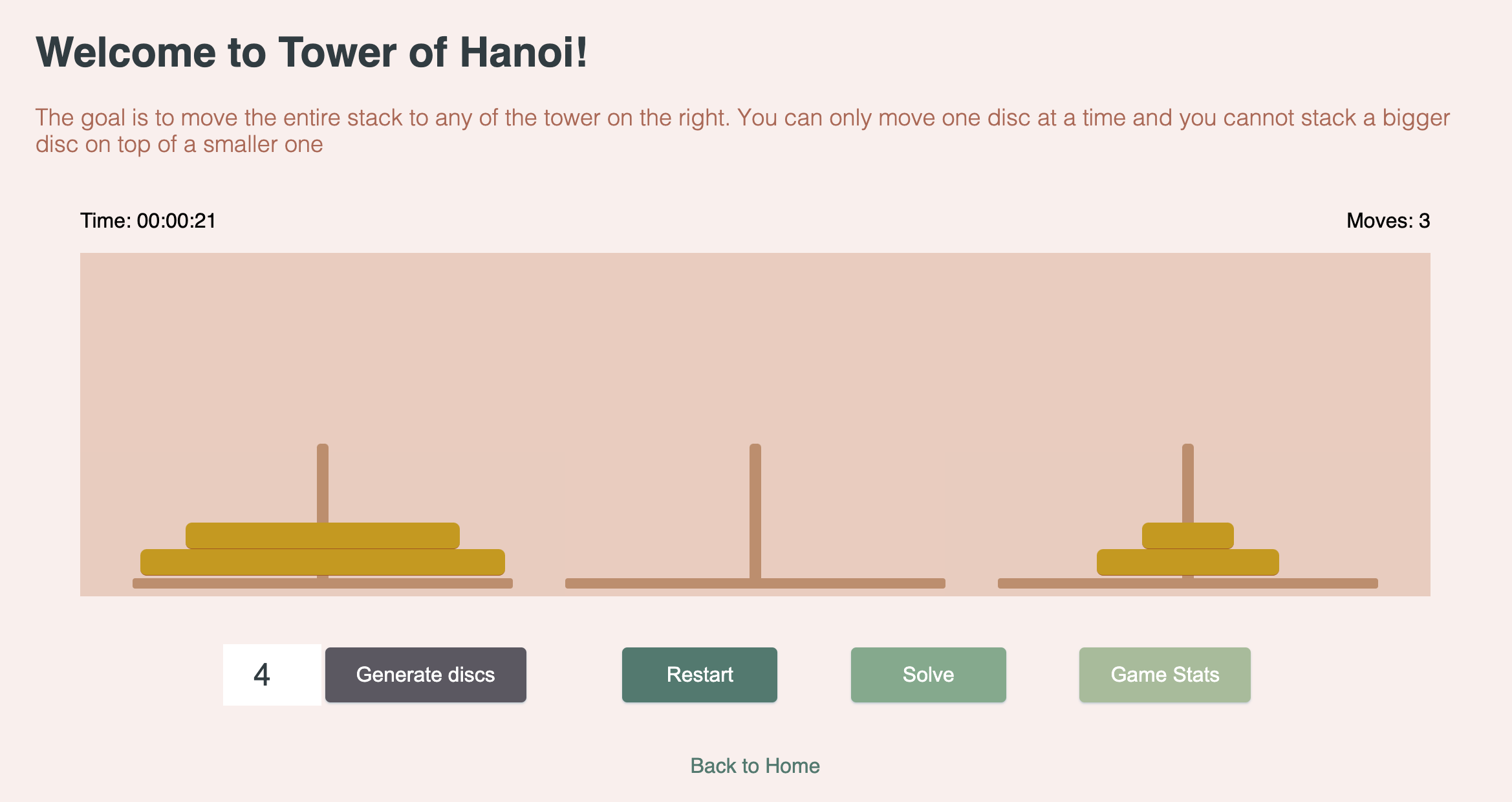Click the left tower peg above discs
Image resolution: width=1512 pixels, height=802 pixels.
pos(323,483)
